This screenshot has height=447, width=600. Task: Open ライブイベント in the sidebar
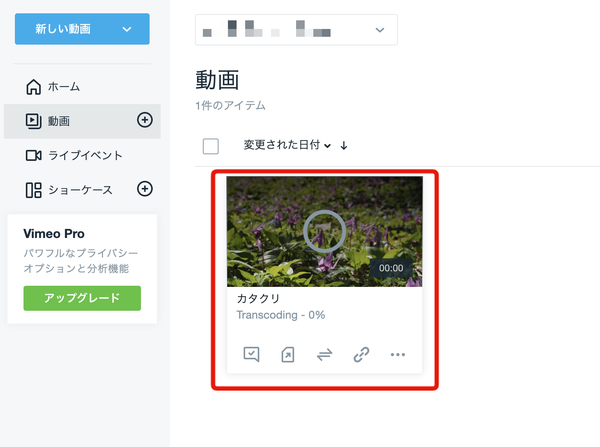82,155
